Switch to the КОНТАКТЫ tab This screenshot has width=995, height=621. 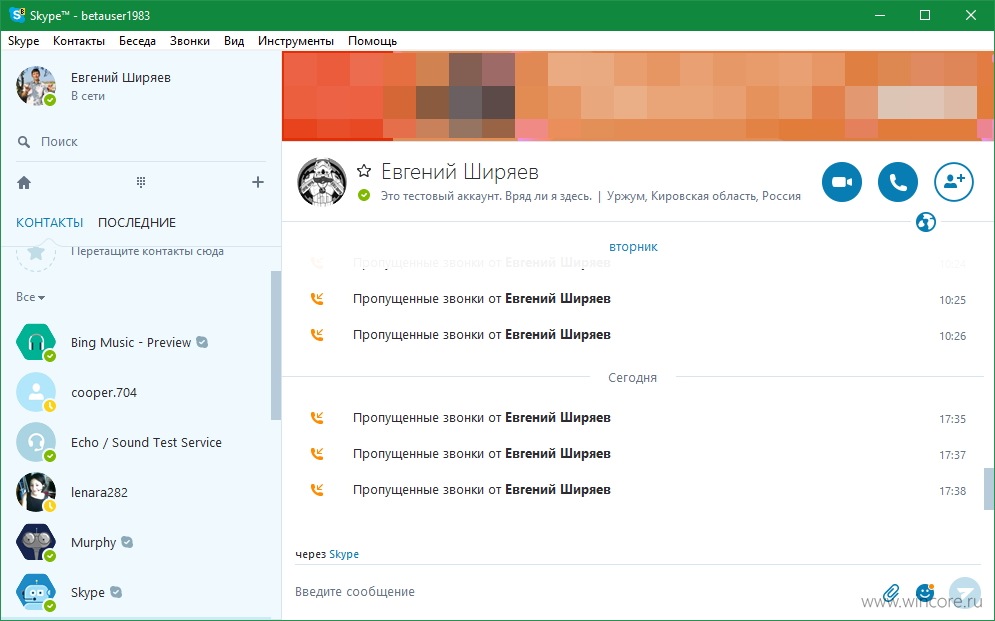click(x=49, y=223)
